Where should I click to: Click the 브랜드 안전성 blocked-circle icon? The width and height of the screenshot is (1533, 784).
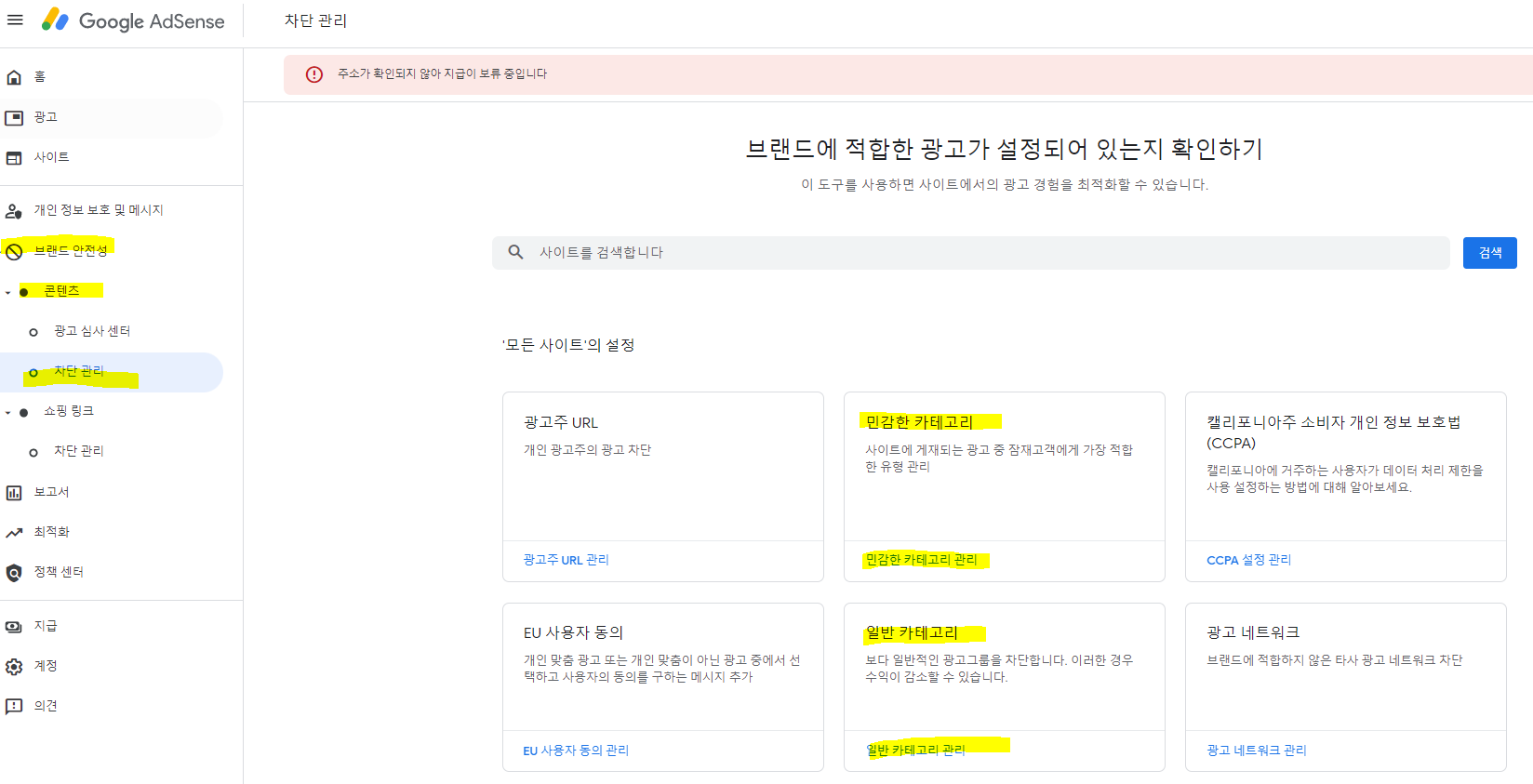[x=14, y=251]
